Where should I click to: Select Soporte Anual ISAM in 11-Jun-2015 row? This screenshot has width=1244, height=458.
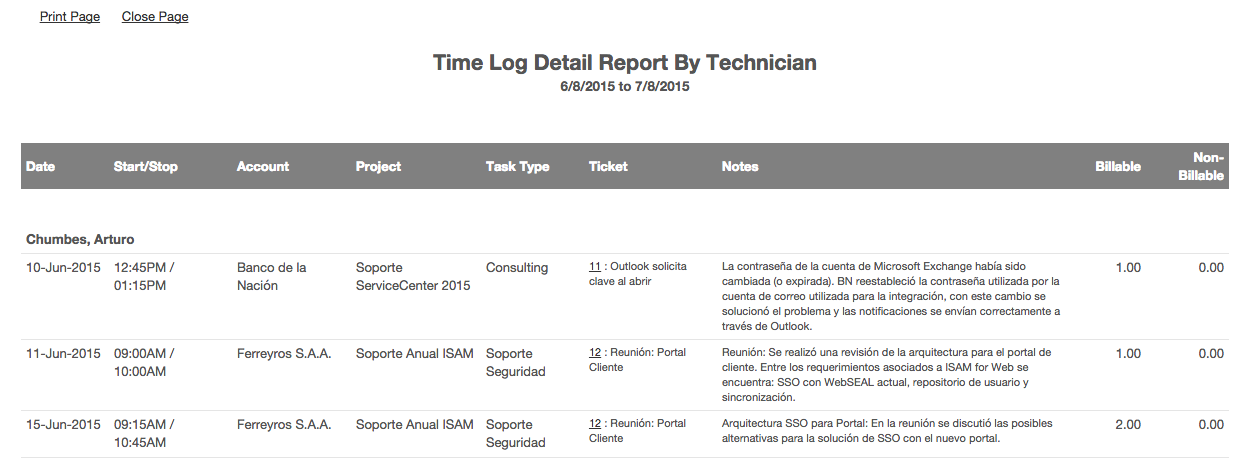tap(415, 354)
